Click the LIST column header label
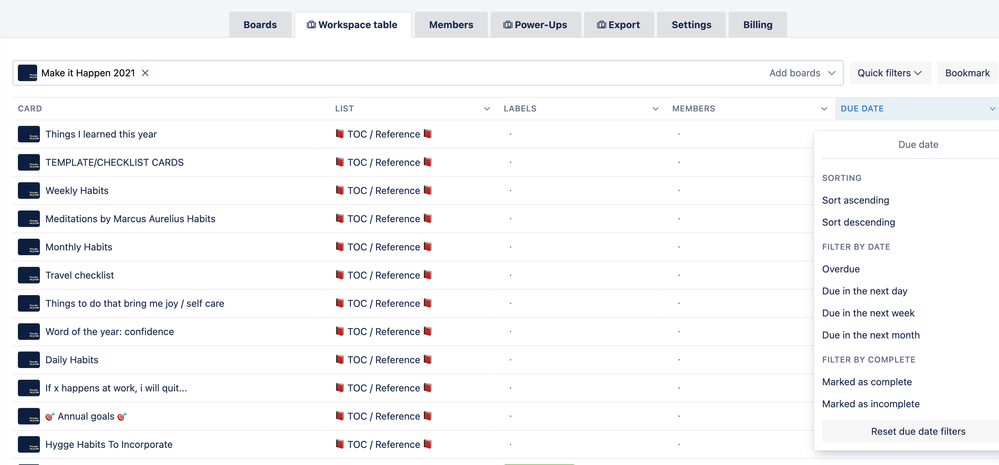 pyautogui.click(x=345, y=109)
